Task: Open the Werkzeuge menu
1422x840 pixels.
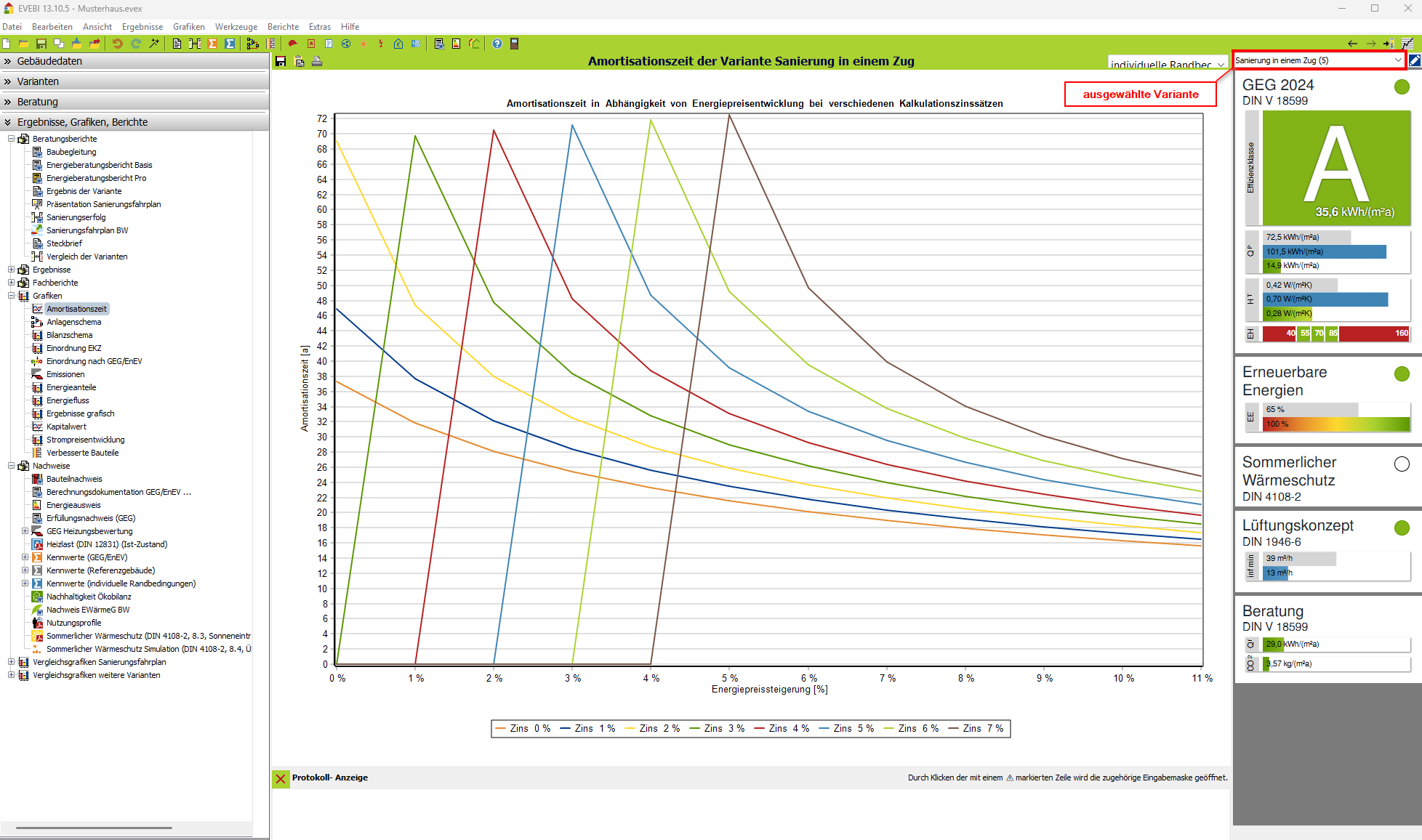Action: [236, 27]
